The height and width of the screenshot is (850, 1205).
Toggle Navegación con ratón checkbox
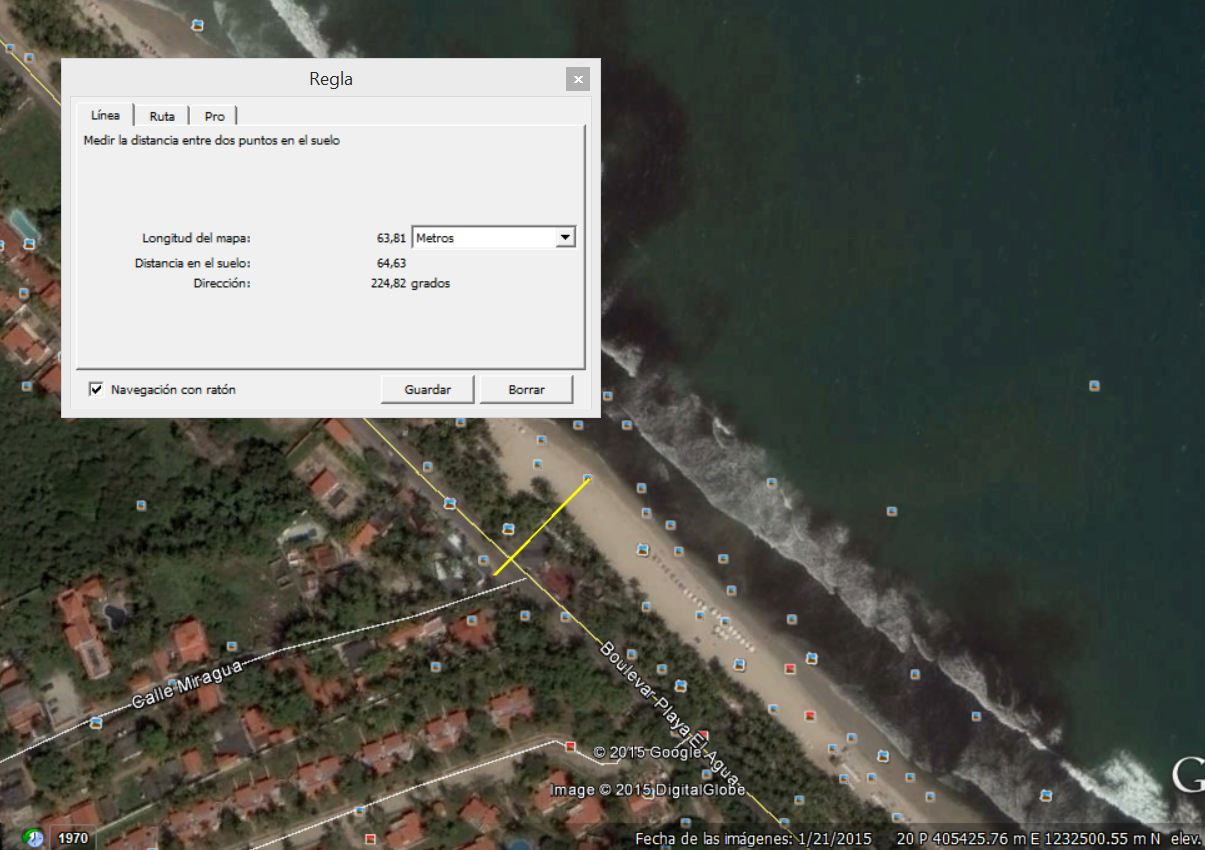click(97, 389)
